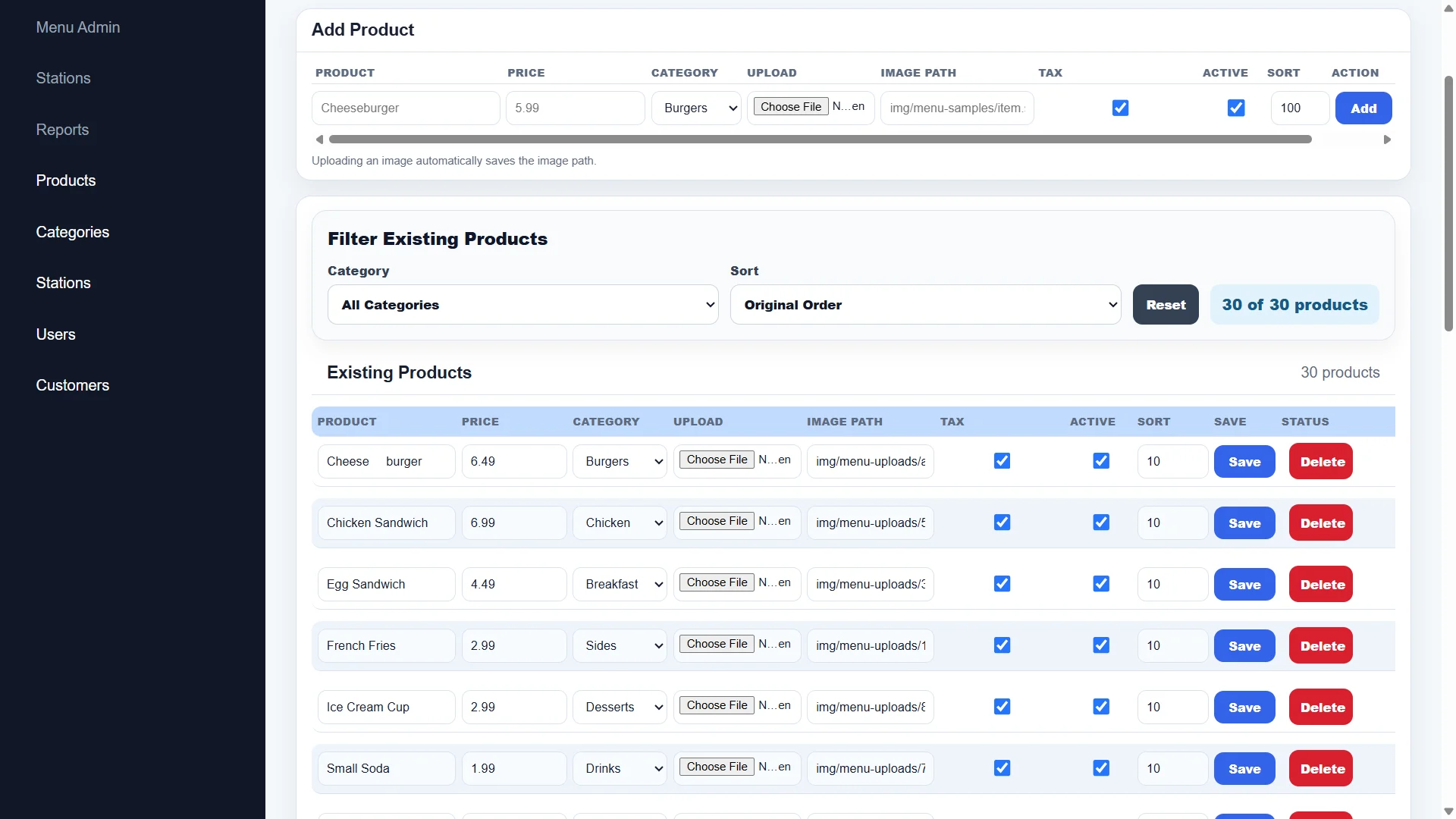This screenshot has height=819, width=1456.
Task: Choose File in Add Product upload
Action: pos(791,107)
